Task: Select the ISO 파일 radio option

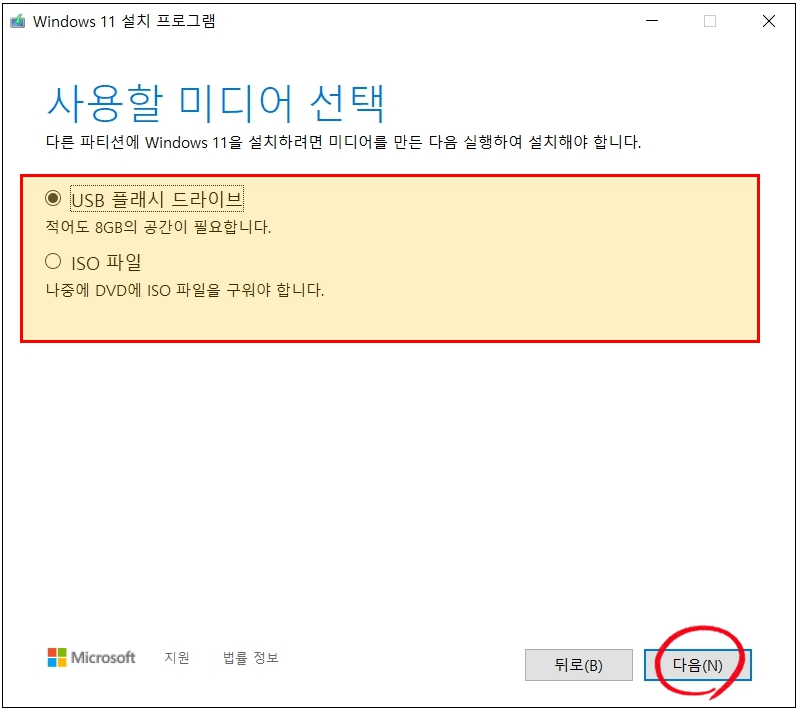Action: 53,261
